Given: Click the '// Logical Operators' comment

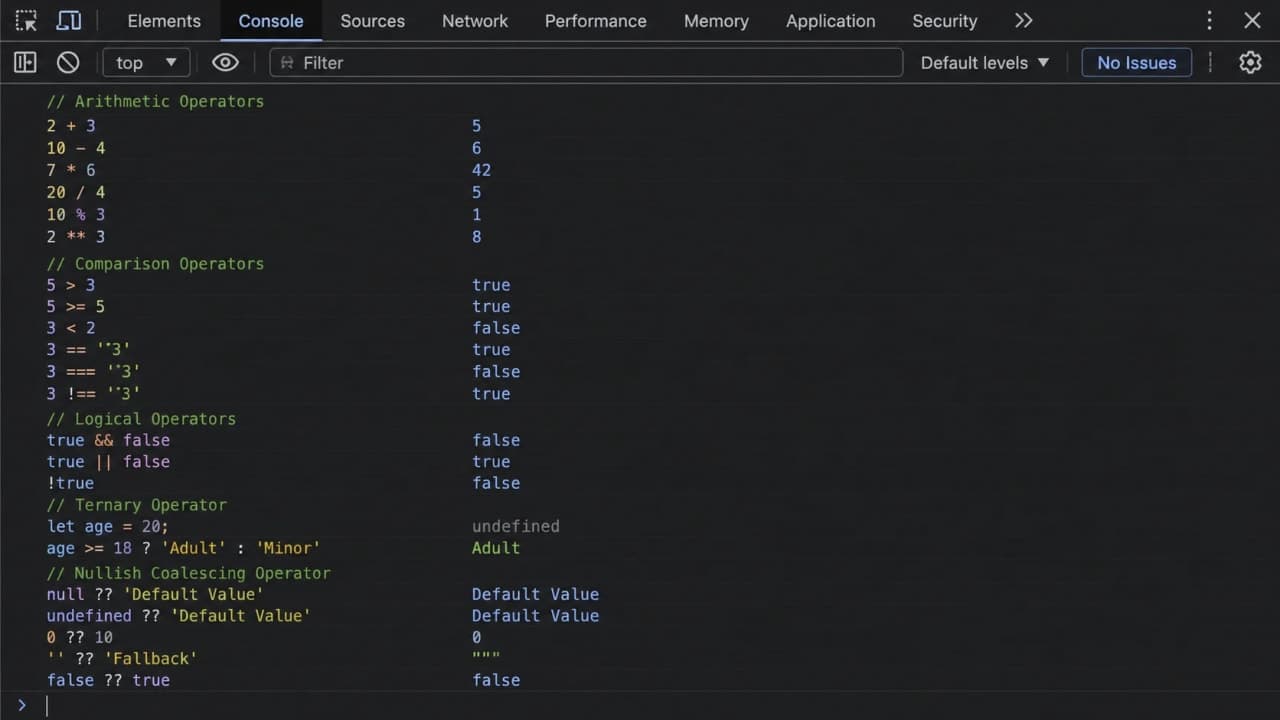Looking at the screenshot, I should click(141, 419).
